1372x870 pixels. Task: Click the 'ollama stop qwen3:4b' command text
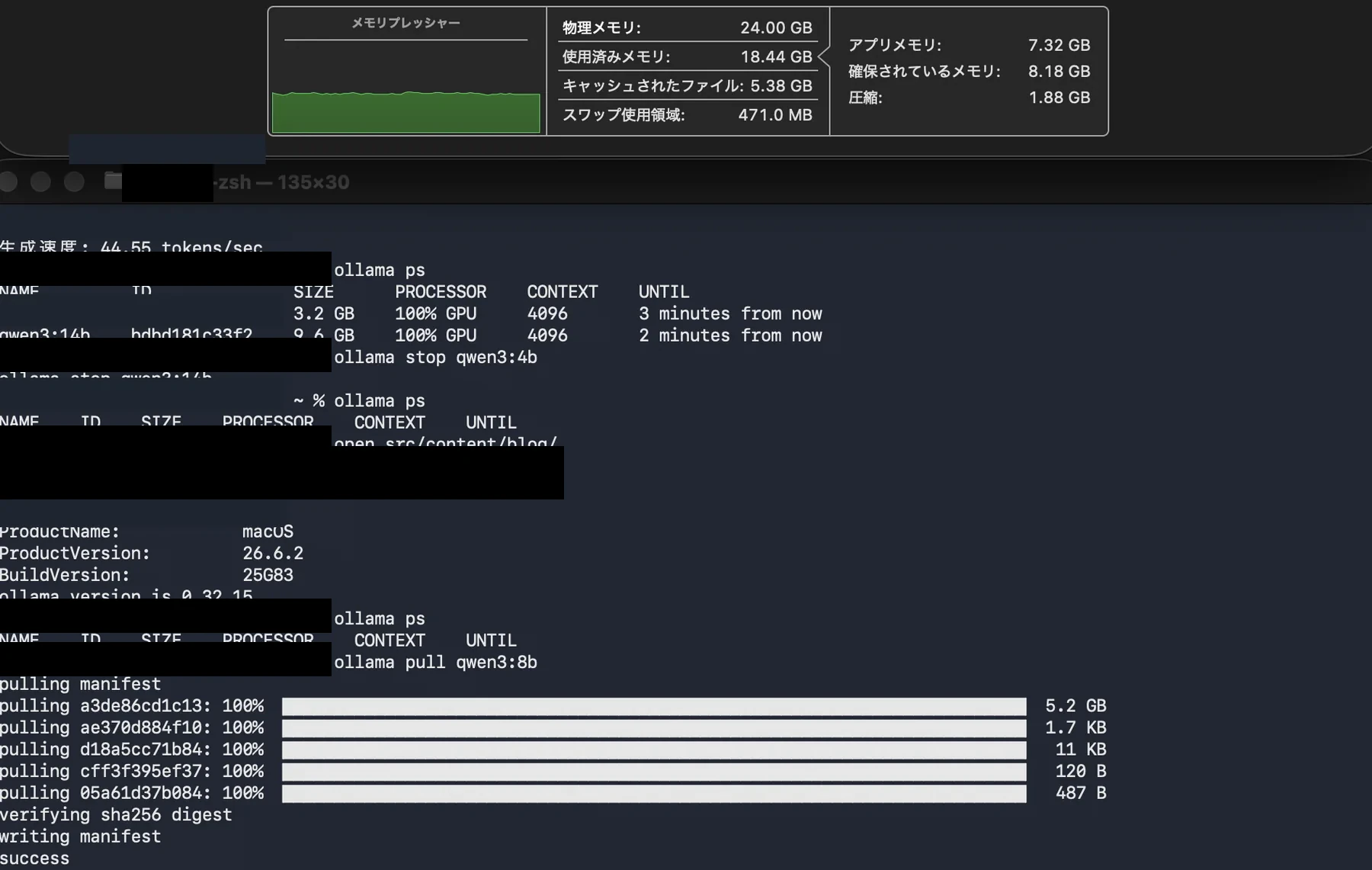(x=435, y=358)
